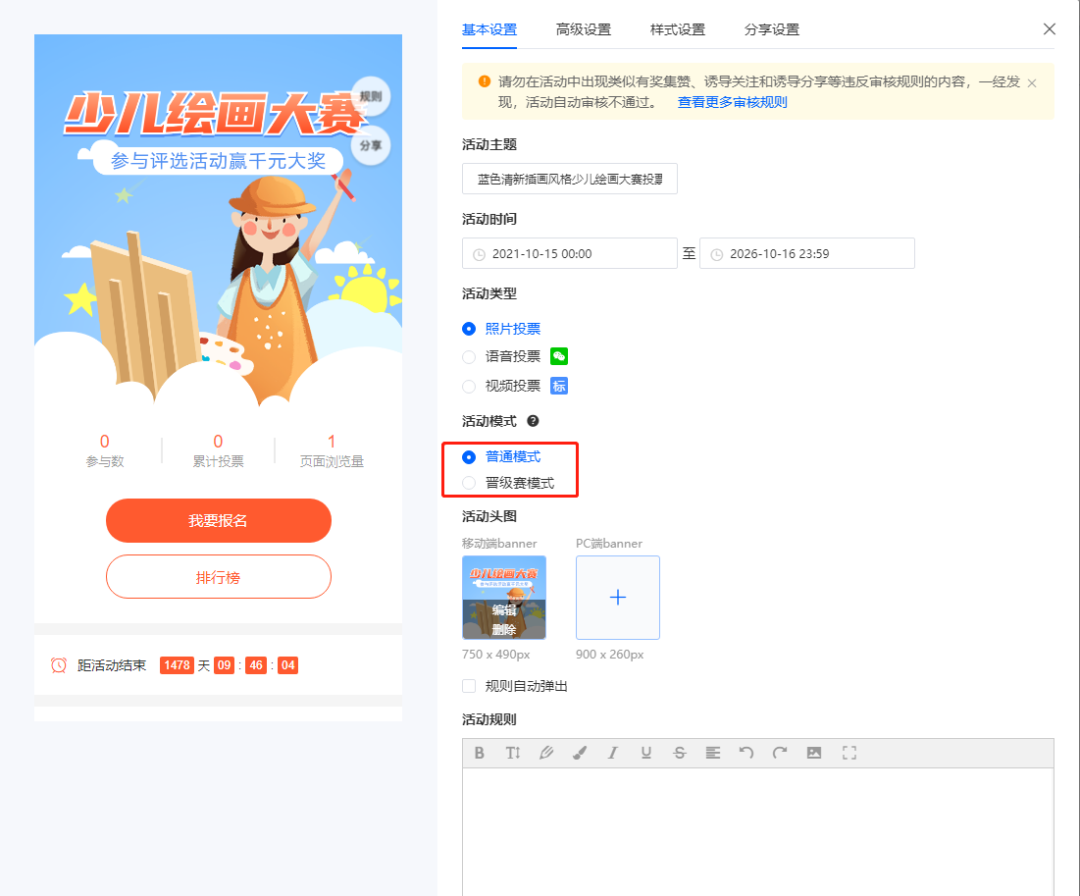Choose the 视频投票 activity type
Screen dimensions: 1080x896
pyautogui.click(x=469, y=386)
